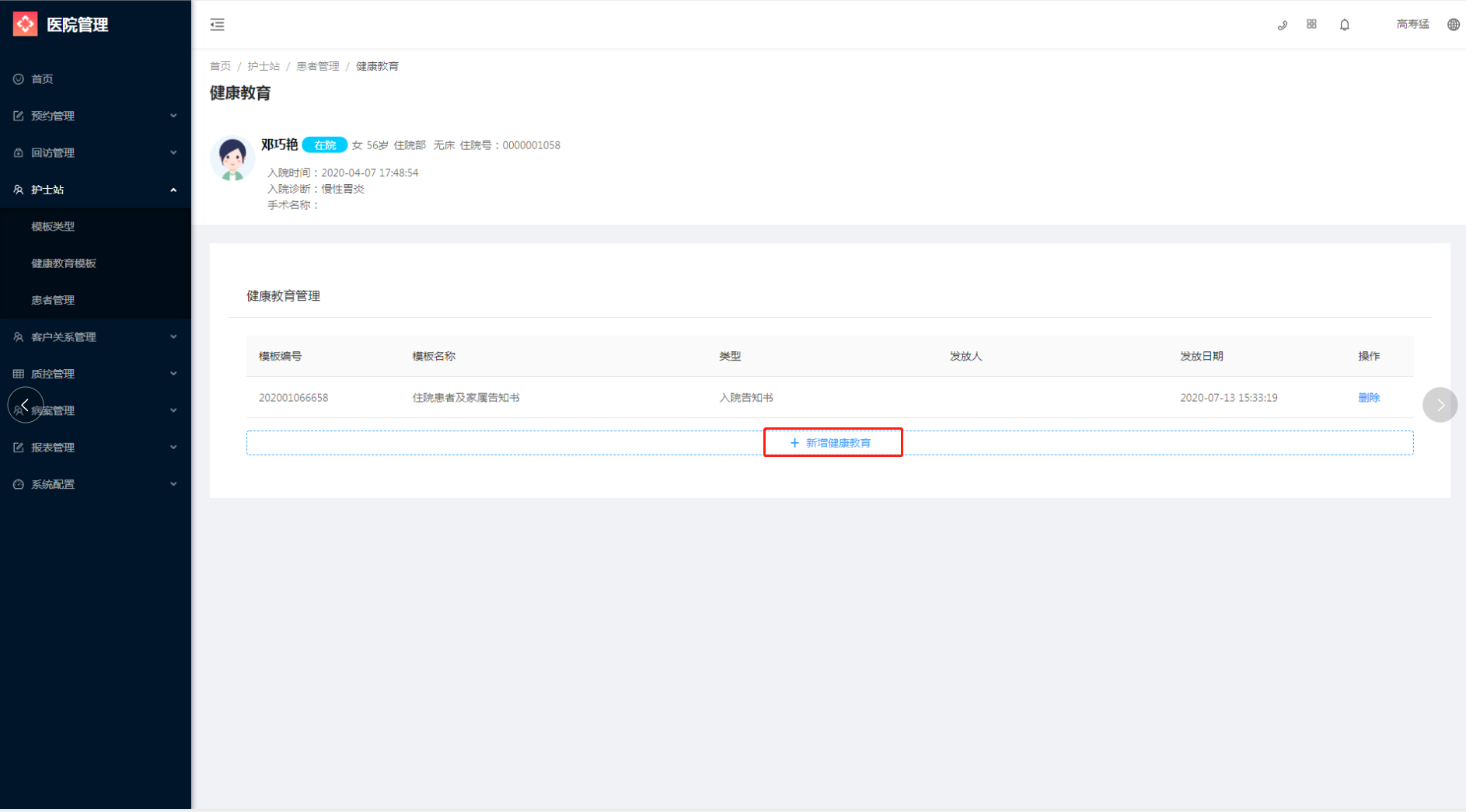
Task: Expand the 质控管理 chevron
Action: point(173,374)
